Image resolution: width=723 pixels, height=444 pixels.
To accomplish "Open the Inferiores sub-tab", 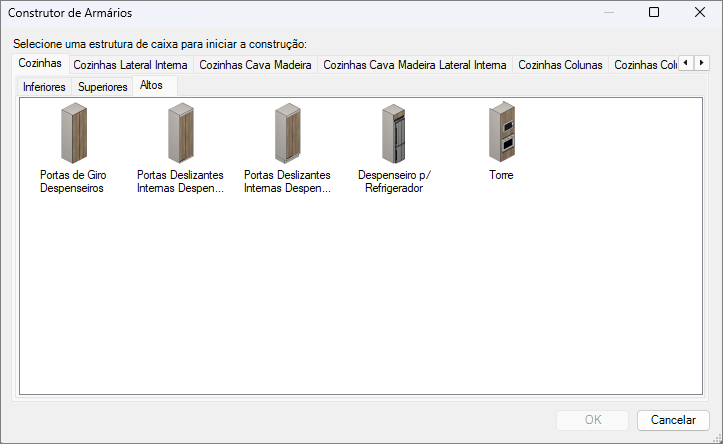I will click(x=44, y=87).
